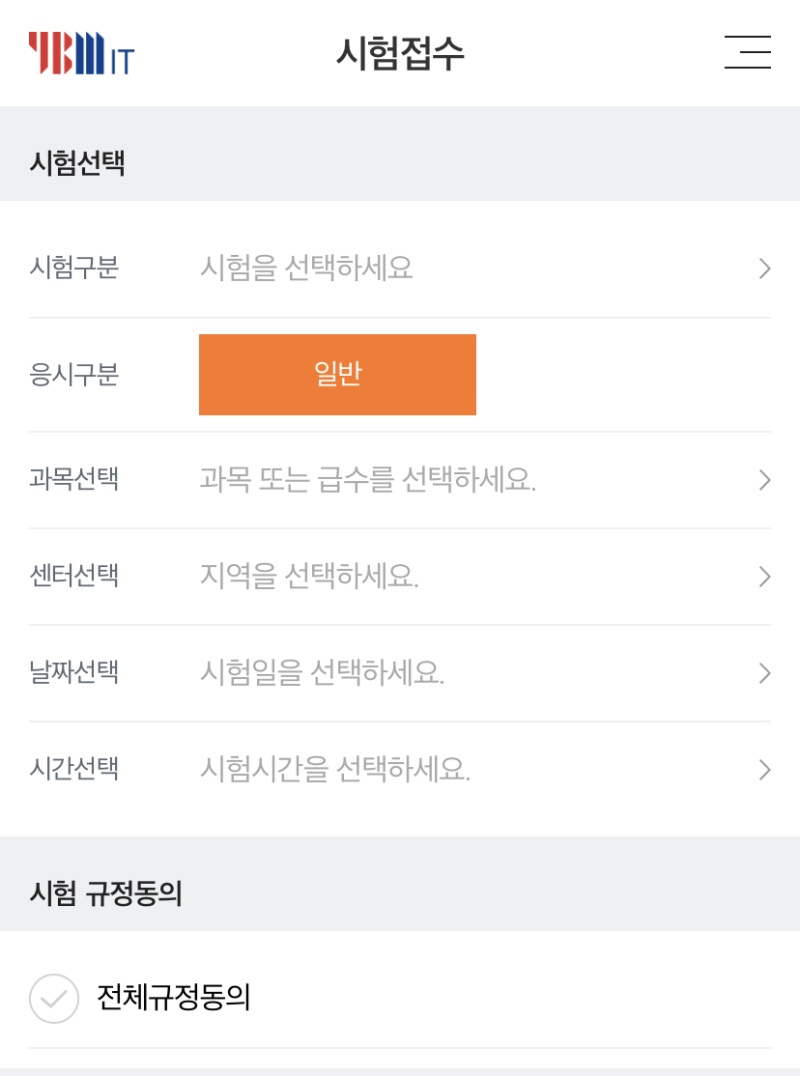800x1076 pixels.
Task: Open the hamburger menu icon
Action: (747, 52)
